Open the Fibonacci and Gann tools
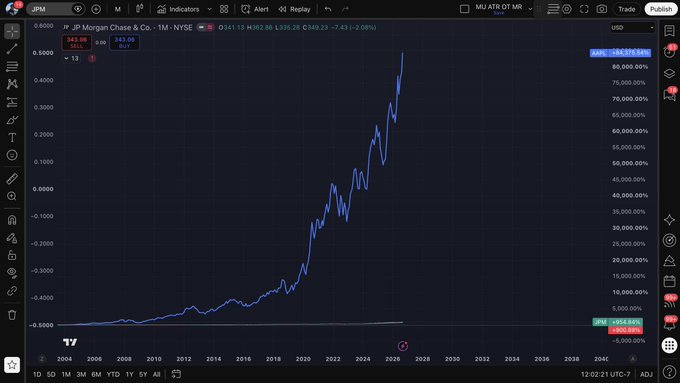 [x=12, y=66]
